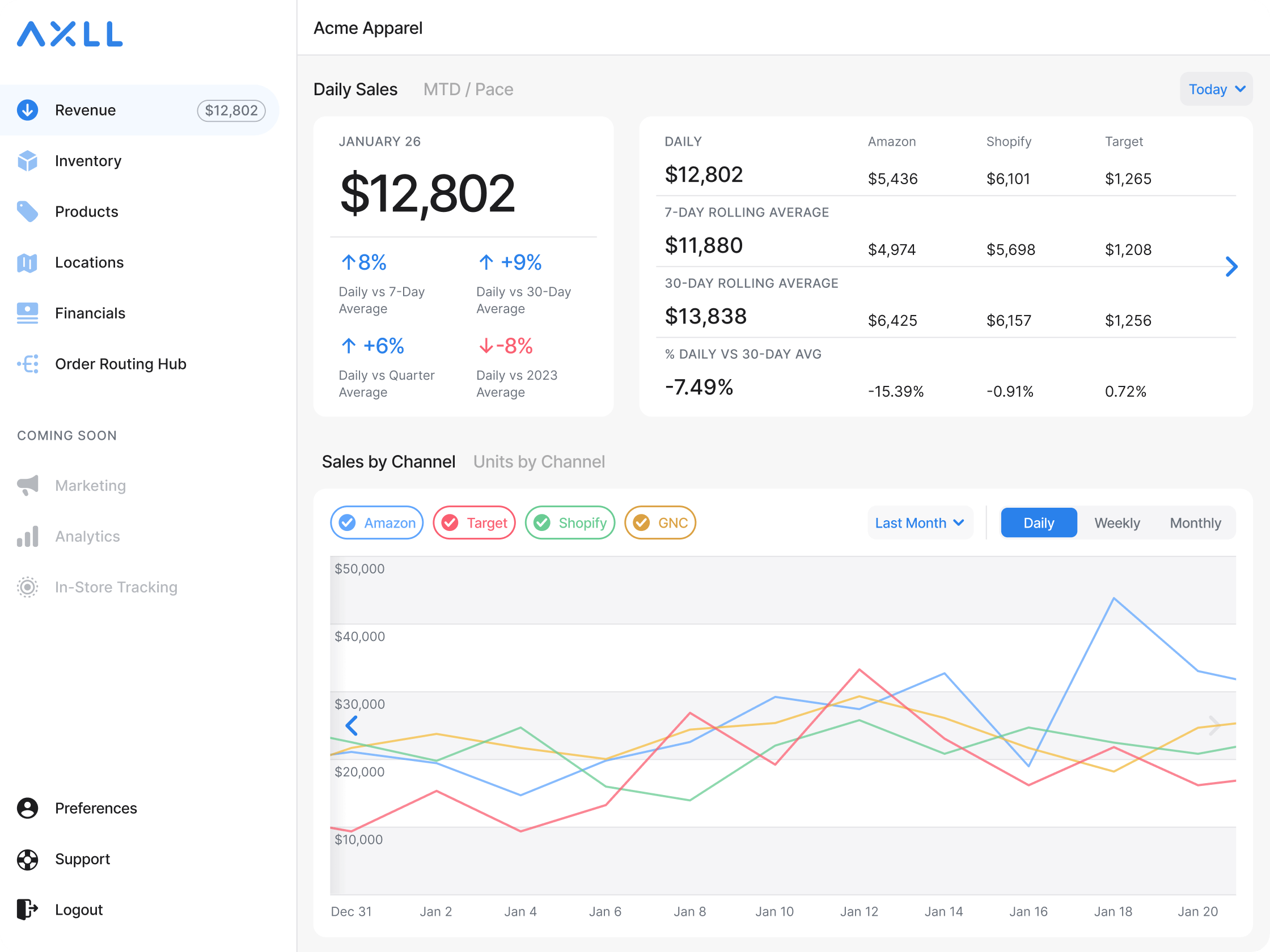Open the Revenue section
This screenshot has height=952, width=1270.
pyautogui.click(x=139, y=109)
